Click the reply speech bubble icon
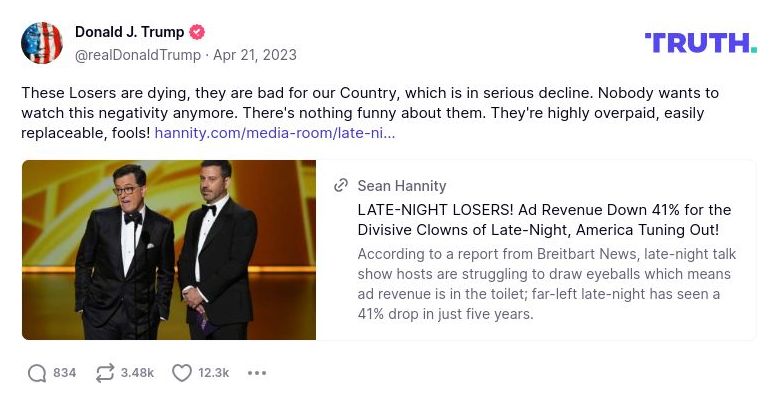This screenshot has width=778, height=403. 37,373
